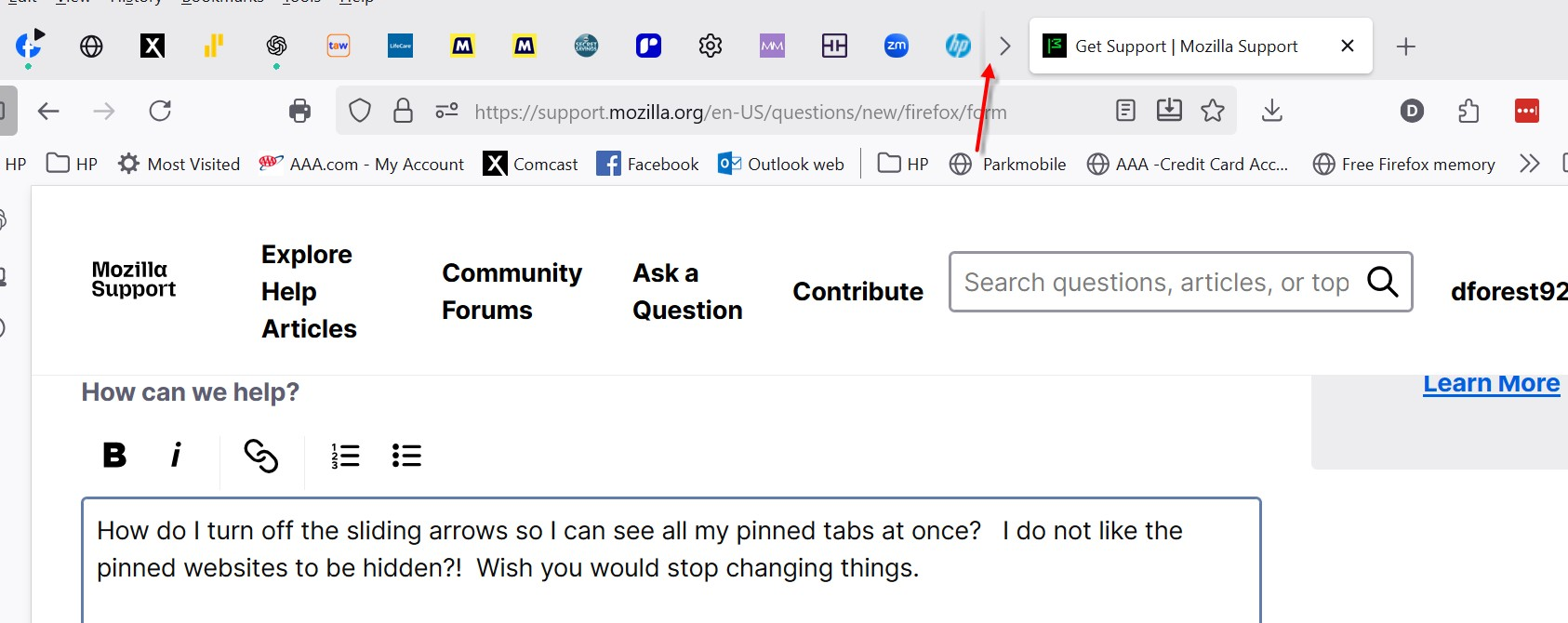Apply italic formatting in the editor
The width and height of the screenshot is (1568, 623).
[176, 455]
